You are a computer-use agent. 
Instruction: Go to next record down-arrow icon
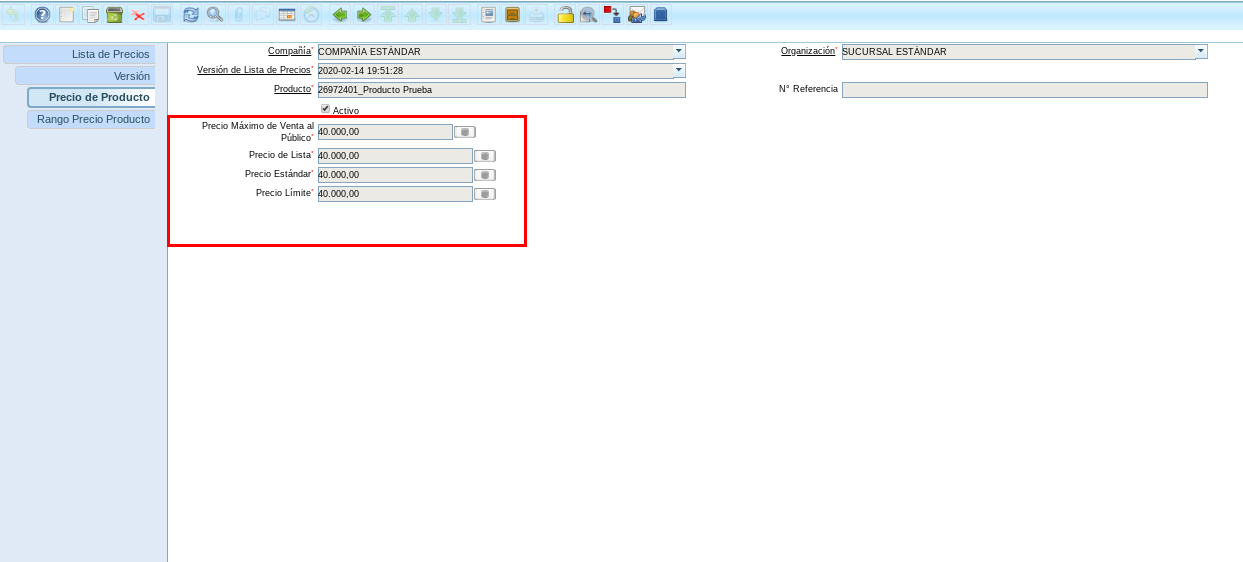point(435,15)
